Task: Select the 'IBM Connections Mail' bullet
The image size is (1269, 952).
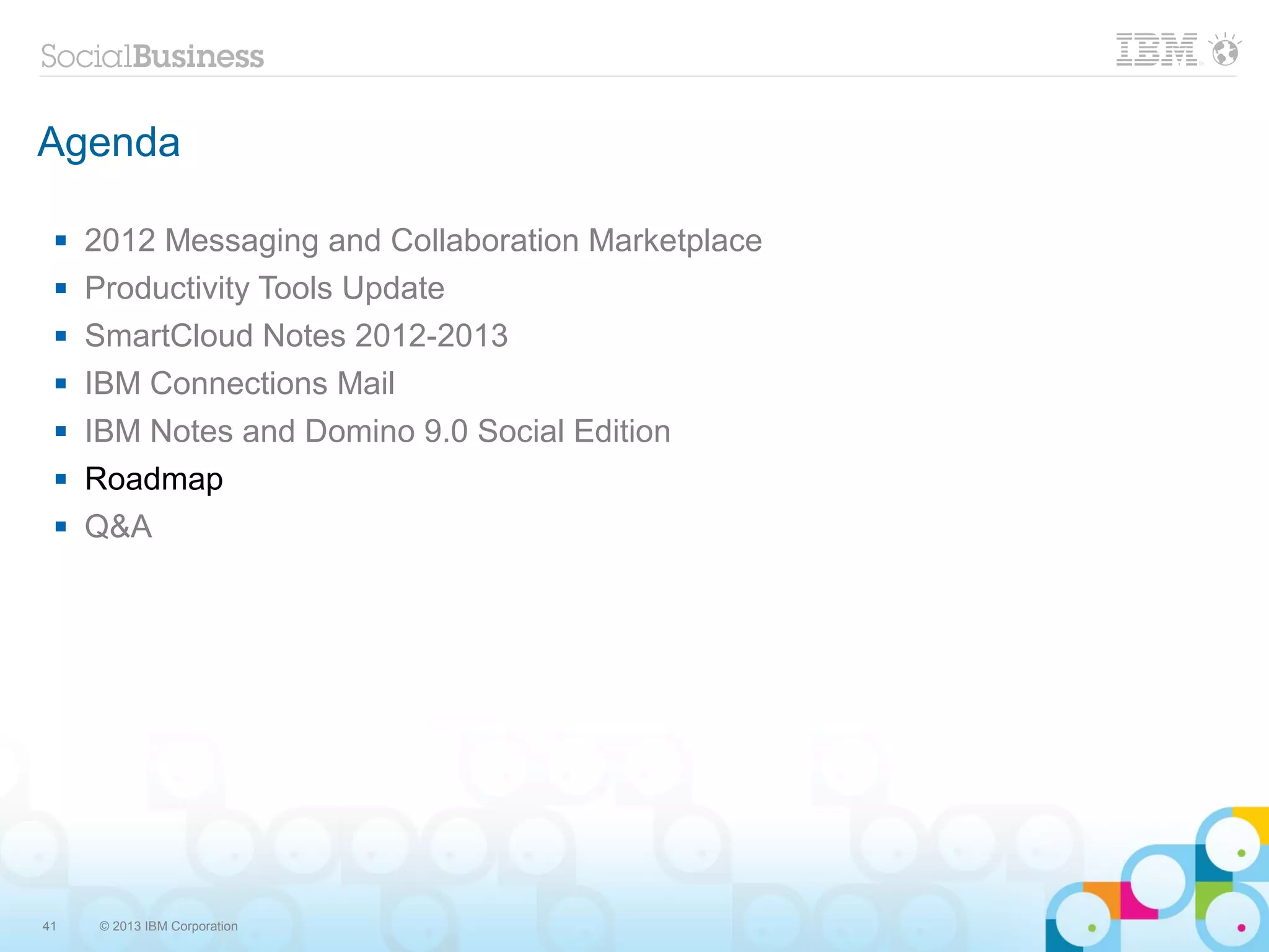Action: coord(240,383)
